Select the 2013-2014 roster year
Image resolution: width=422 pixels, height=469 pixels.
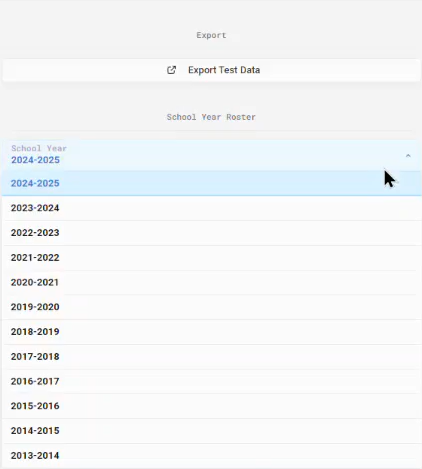click(212, 455)
